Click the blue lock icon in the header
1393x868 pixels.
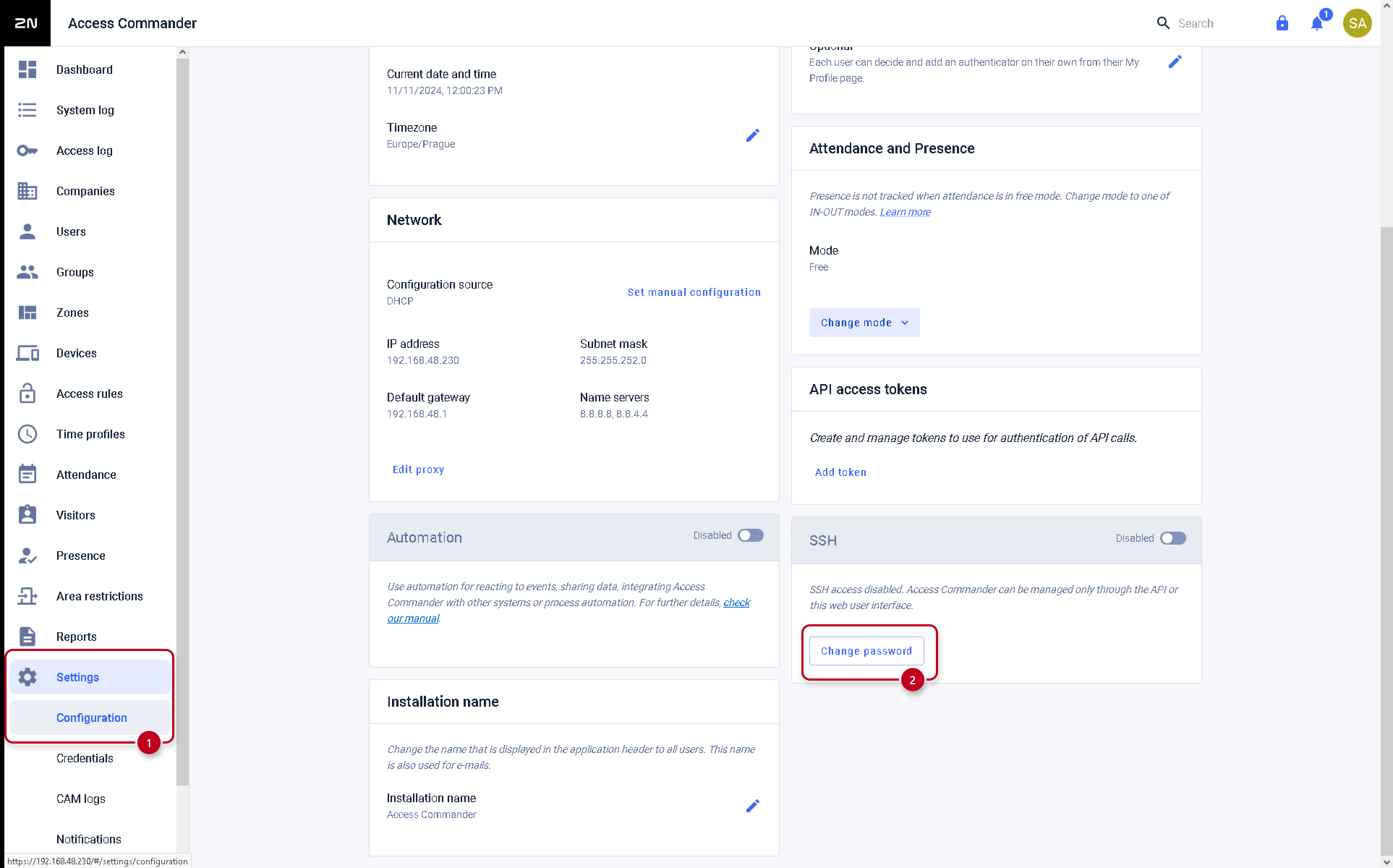coord(1282,23)
